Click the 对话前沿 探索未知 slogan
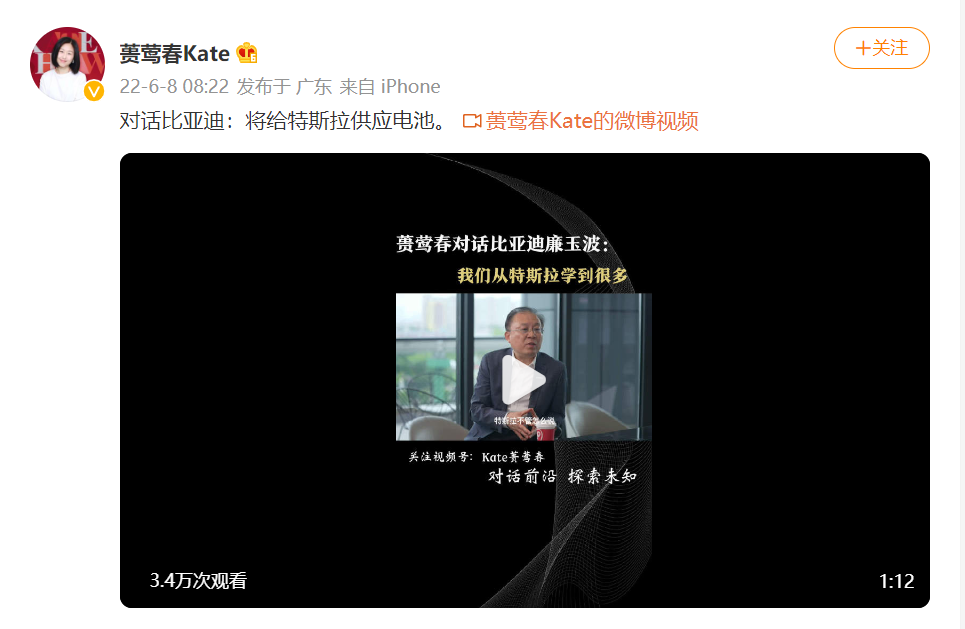 pyautogui.click(x=562, y=476)
